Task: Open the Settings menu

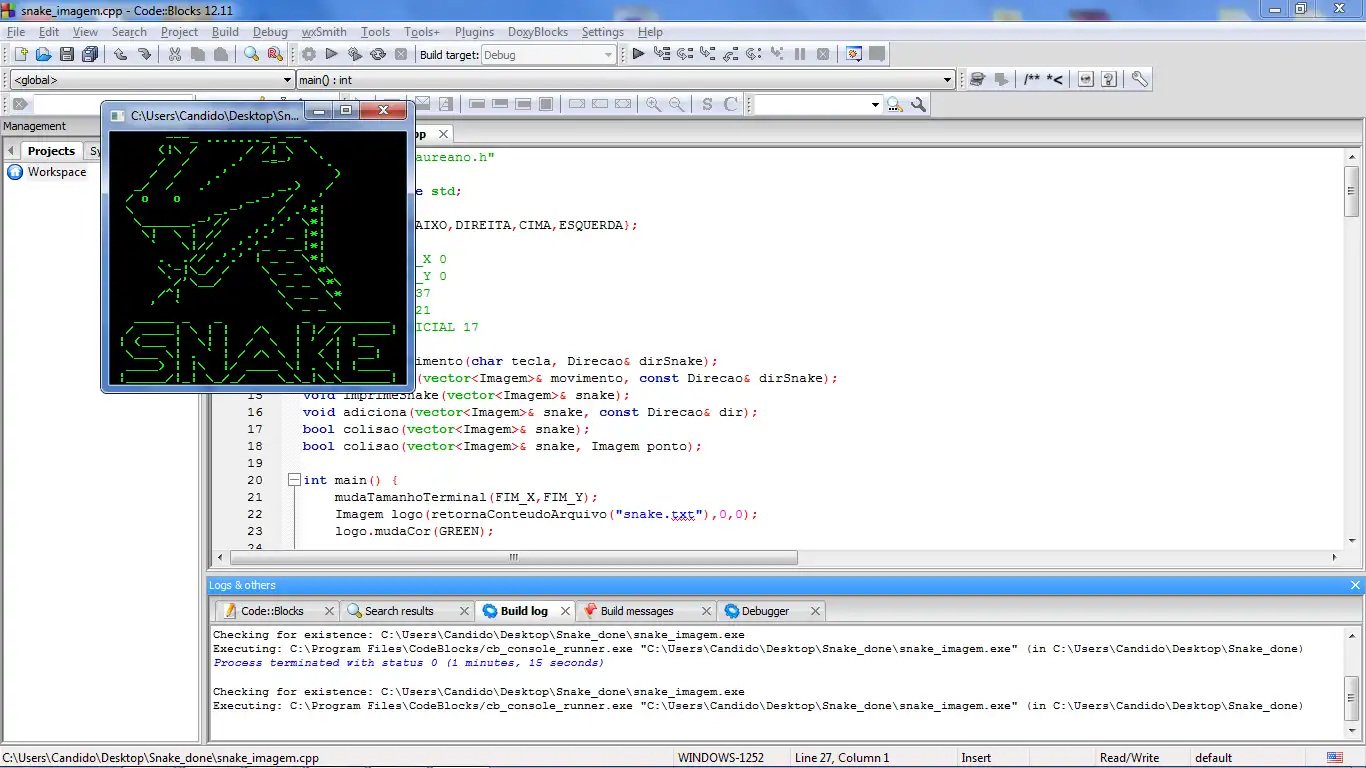Action: pos(603,32)
